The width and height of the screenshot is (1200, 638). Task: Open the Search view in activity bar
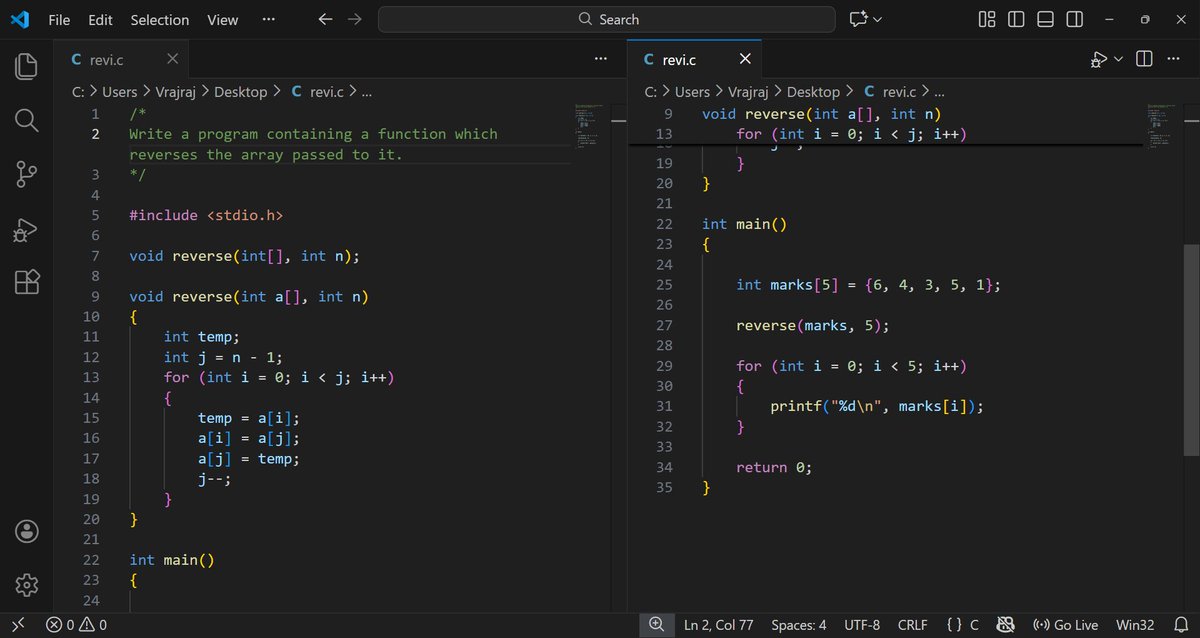click(27, 121)
